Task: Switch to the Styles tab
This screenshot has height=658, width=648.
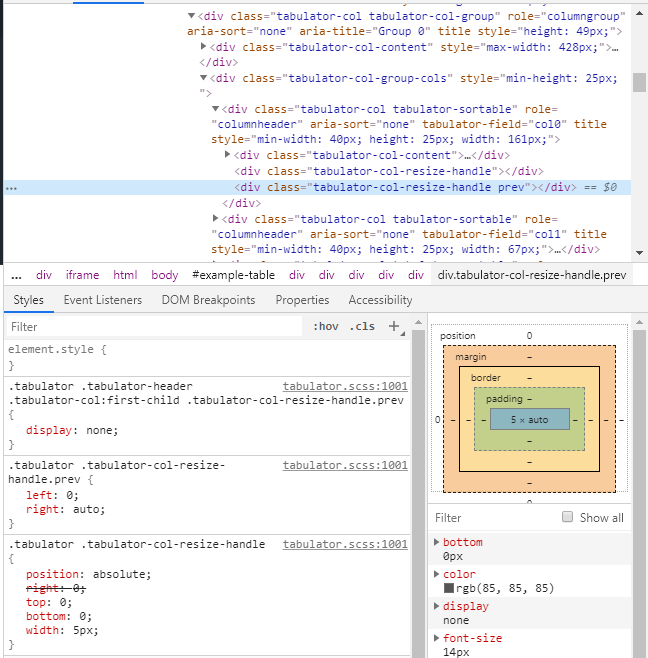Action: click(x=29, y=300)
